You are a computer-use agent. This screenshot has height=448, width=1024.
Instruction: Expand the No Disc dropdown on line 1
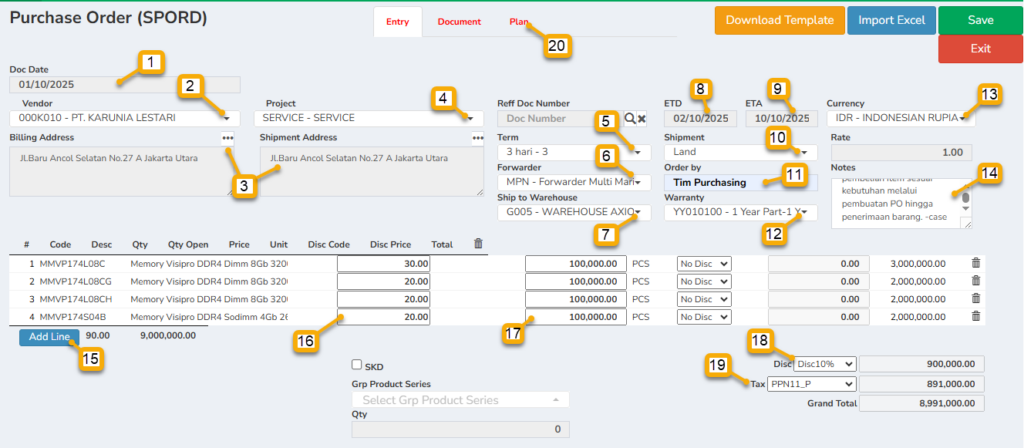coord(705,263)
